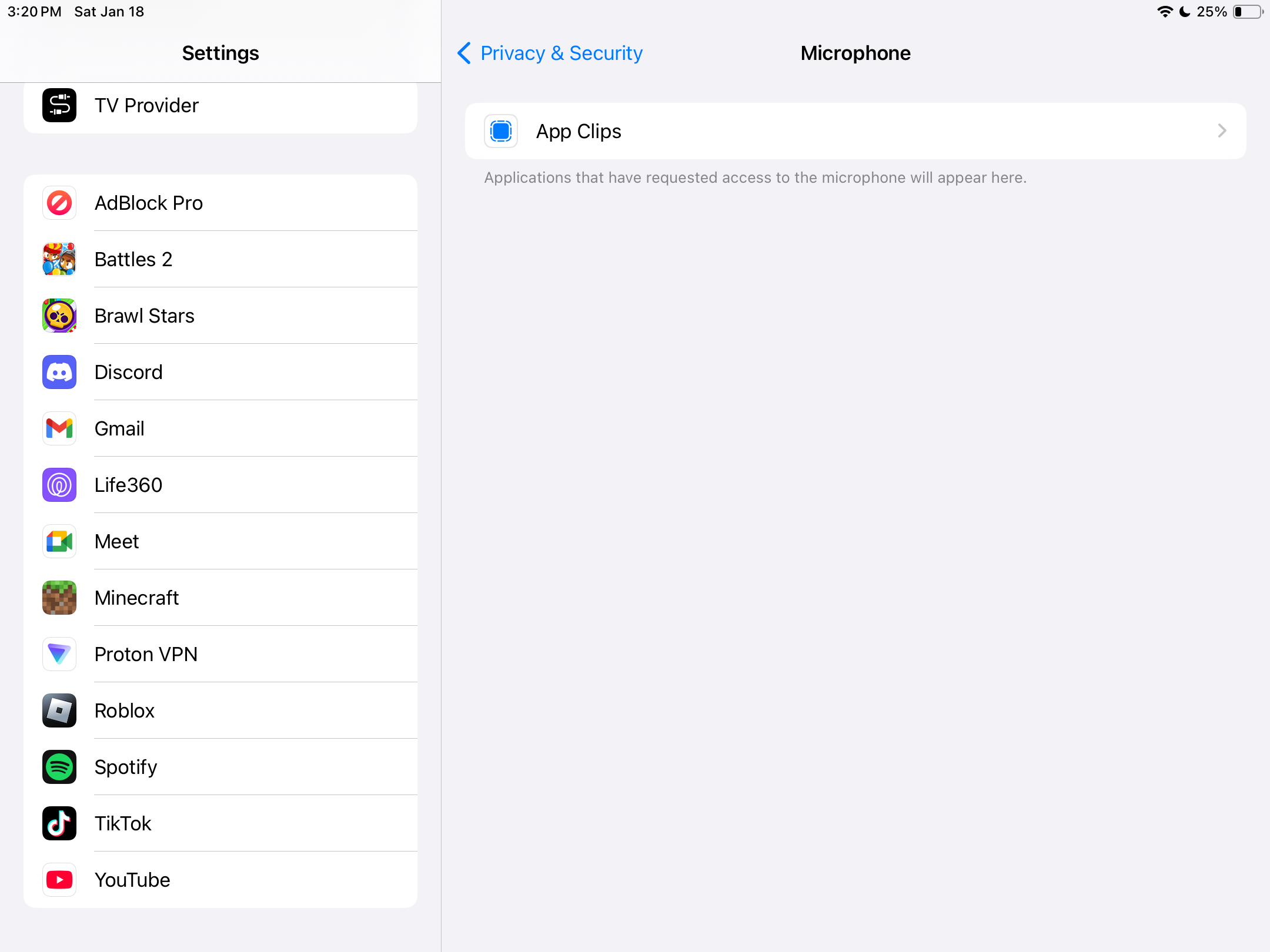This screenshot has width=1270, height=952.
Task: Tap the Roblox app icon
Action: click(59, 710)
